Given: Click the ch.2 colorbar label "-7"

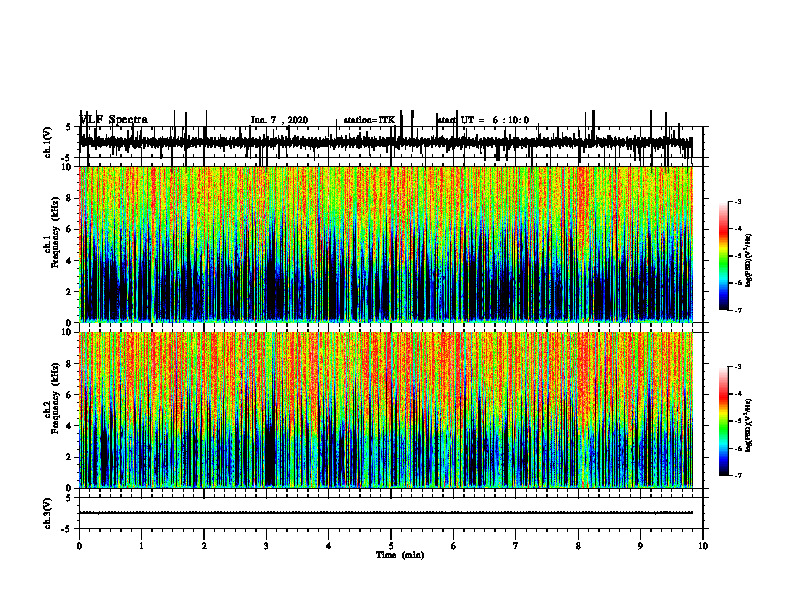Looking at the screenshot, I should click(x=737, y=476).
